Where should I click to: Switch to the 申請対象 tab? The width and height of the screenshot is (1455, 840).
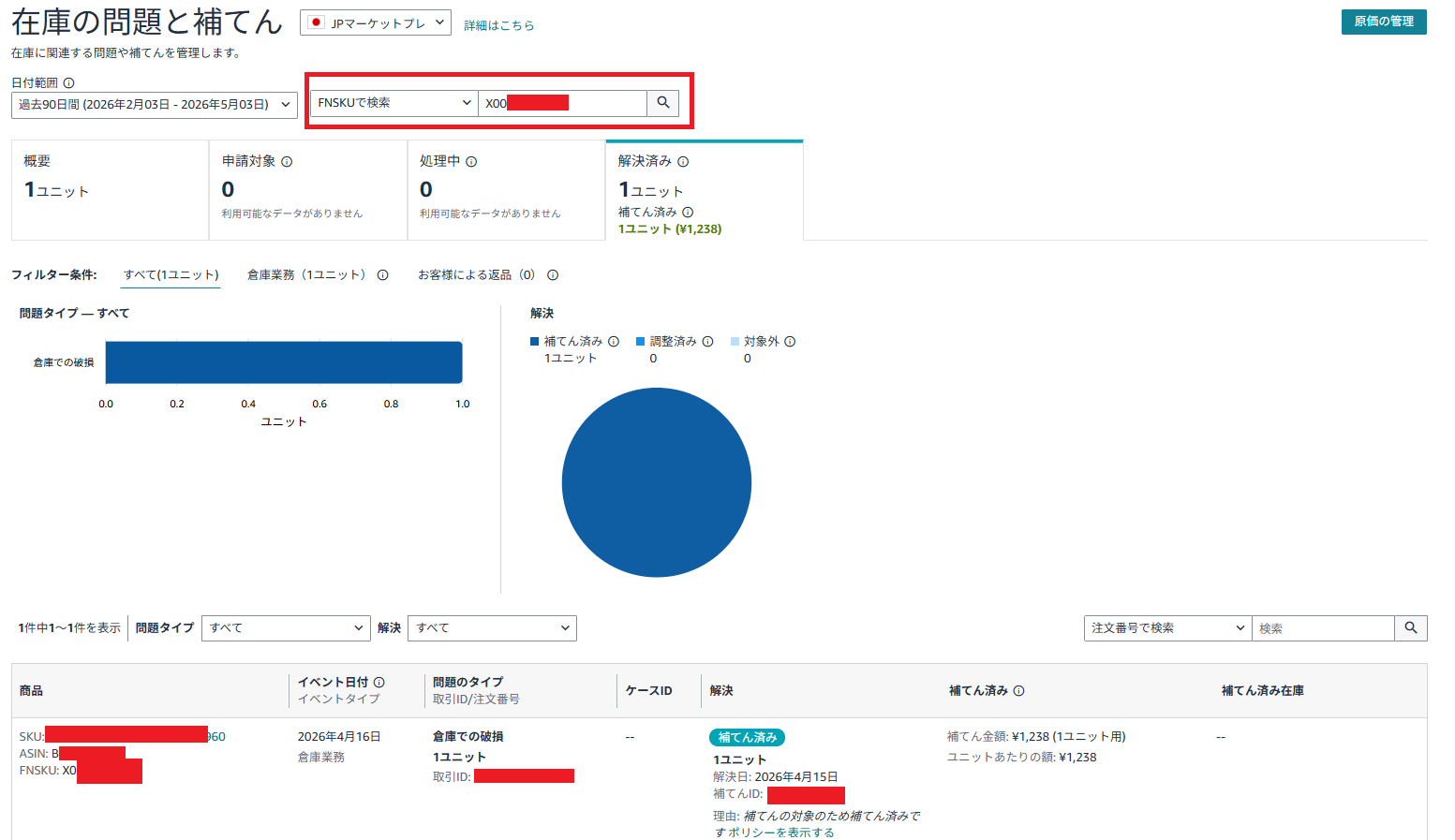point(308,190)
